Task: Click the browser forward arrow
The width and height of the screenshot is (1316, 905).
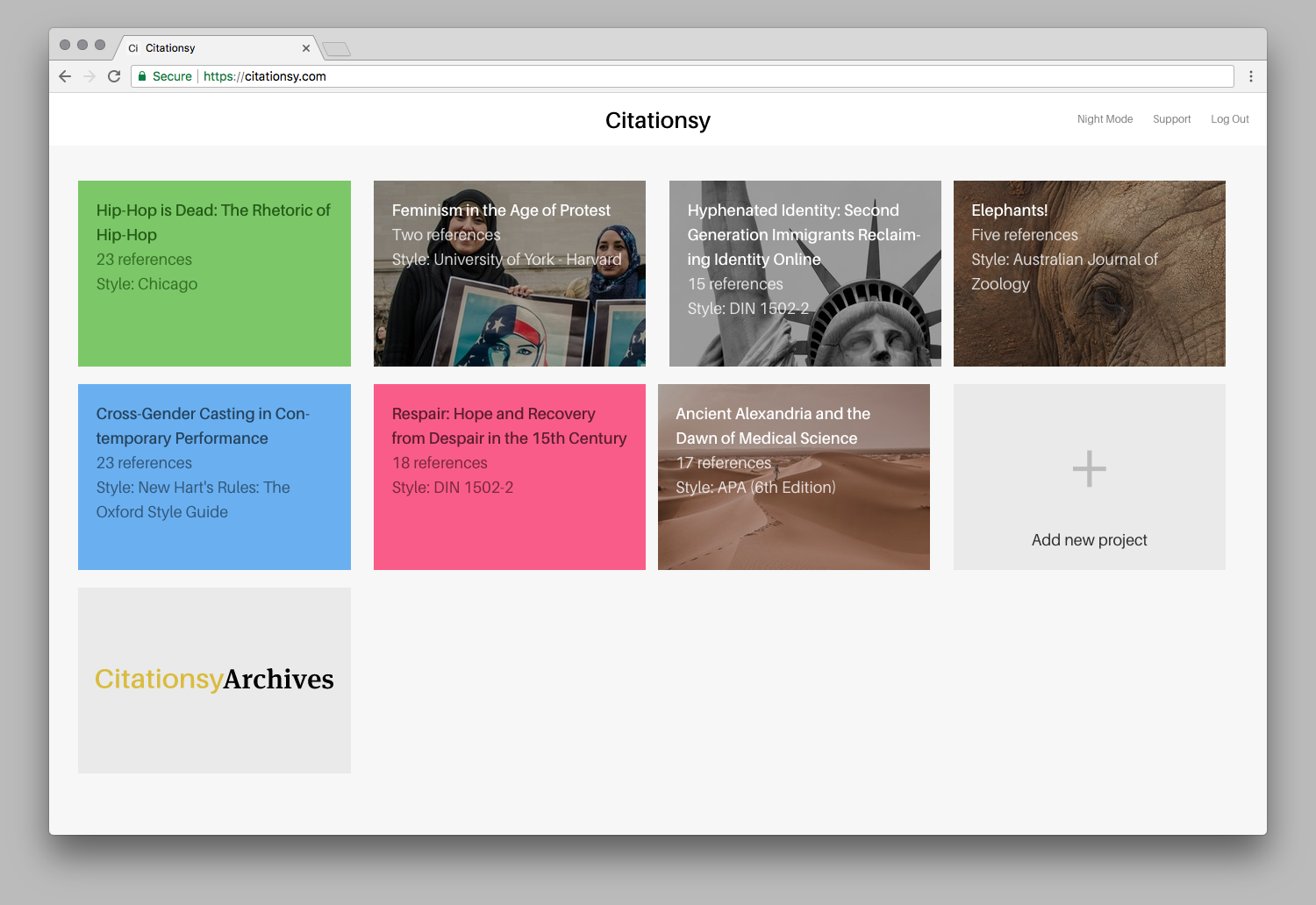Action: pos(89,76)
